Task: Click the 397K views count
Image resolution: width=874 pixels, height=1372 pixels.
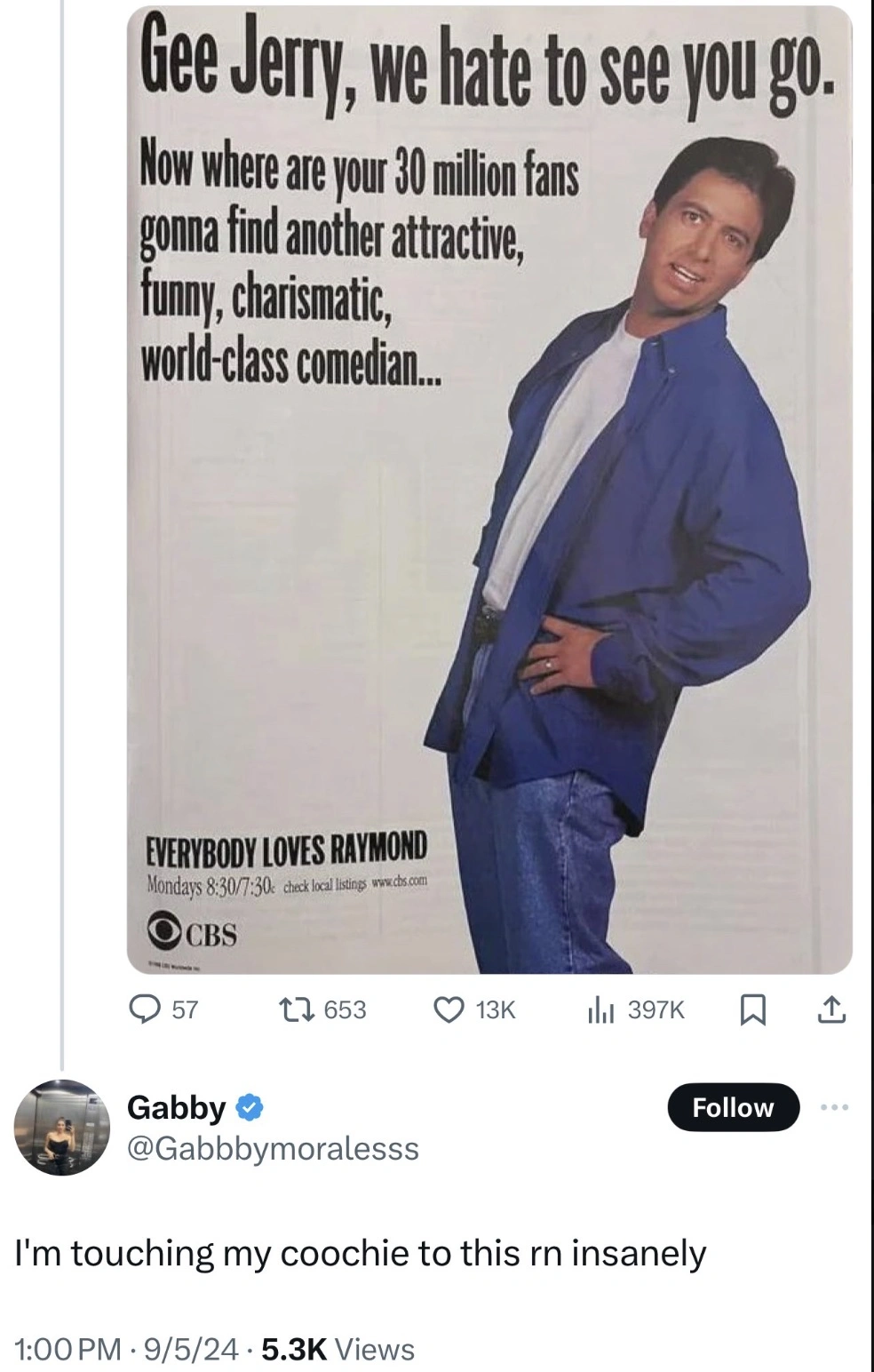Action: 655,1009
